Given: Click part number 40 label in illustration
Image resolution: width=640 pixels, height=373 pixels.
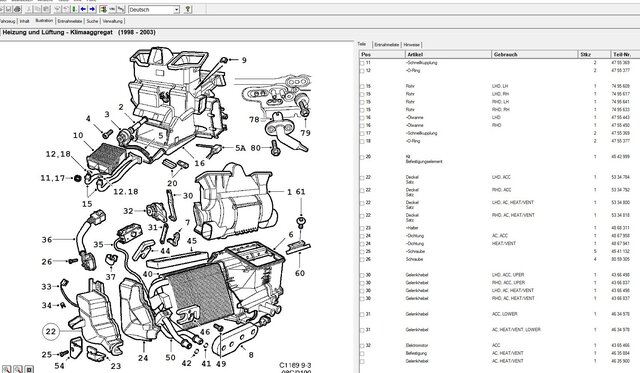Looking at the screenshot, I should pos(147,274).
